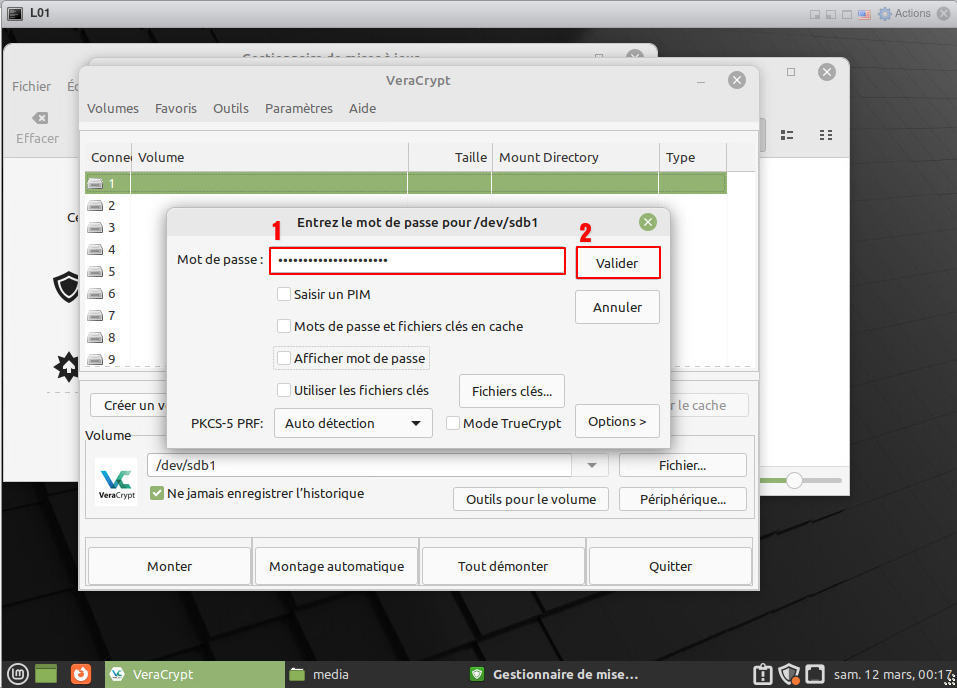The image size is (957, 688).
Task: Open the Favoris menu
Action: coord(176,108)
